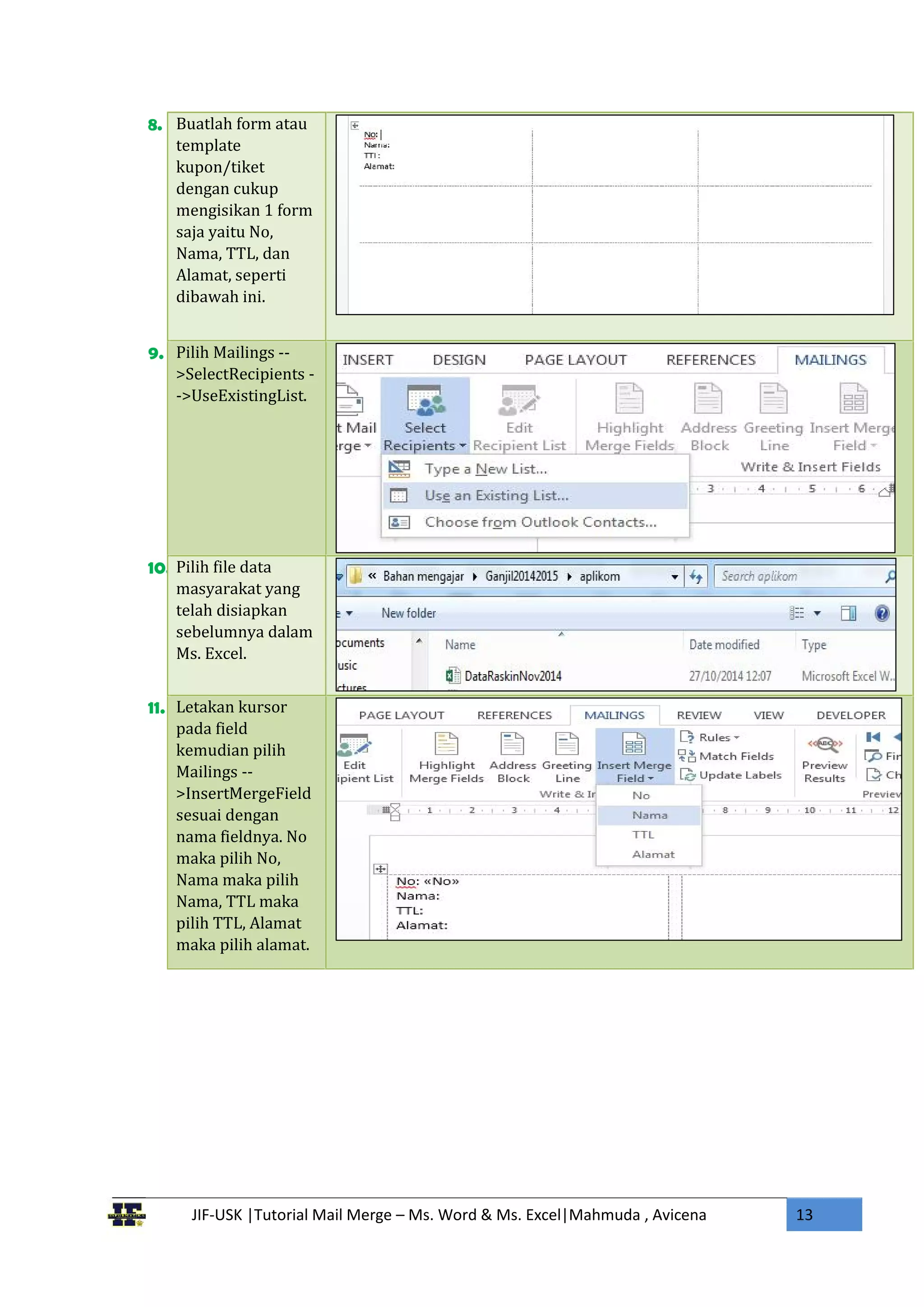Click the Nama: line in step 11 document

click(x=418, y=896)
